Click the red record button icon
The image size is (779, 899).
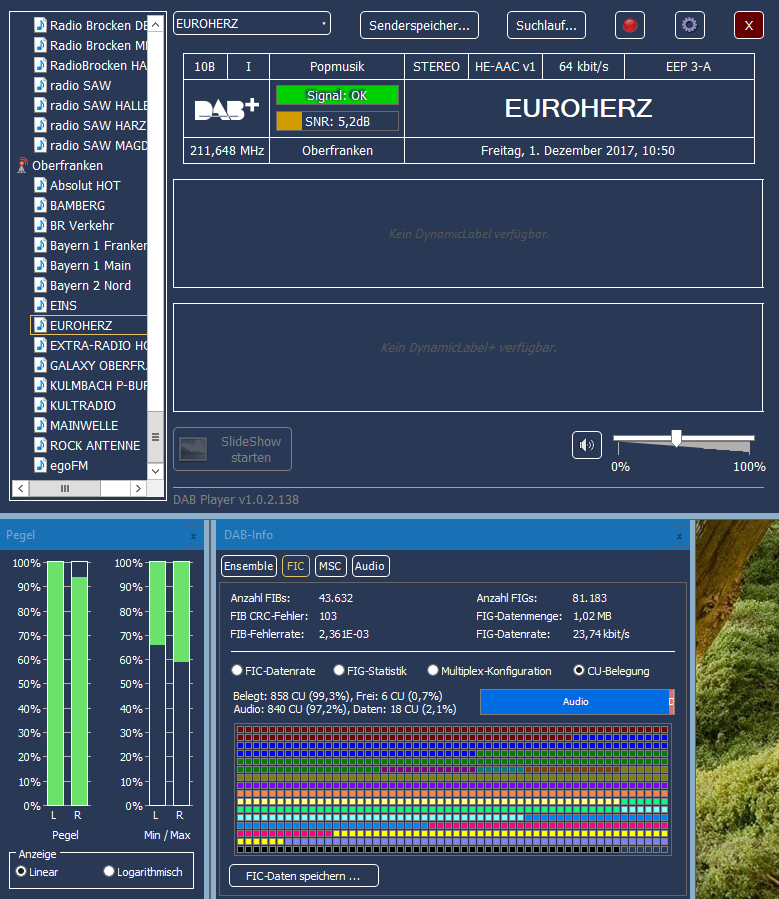[630, 25]
